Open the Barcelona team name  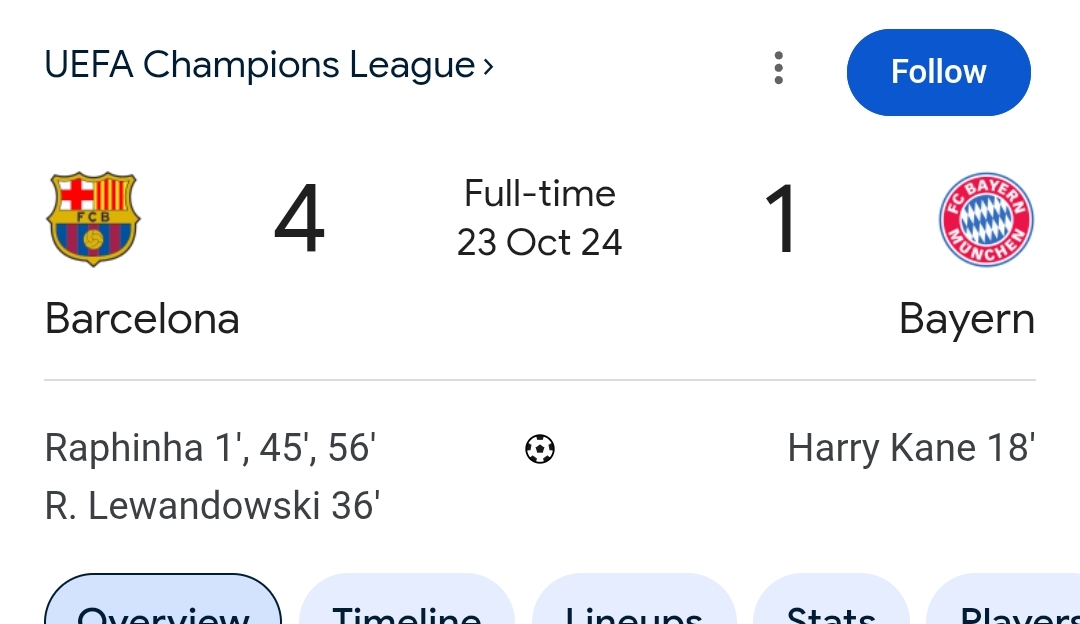pos(142,320)
